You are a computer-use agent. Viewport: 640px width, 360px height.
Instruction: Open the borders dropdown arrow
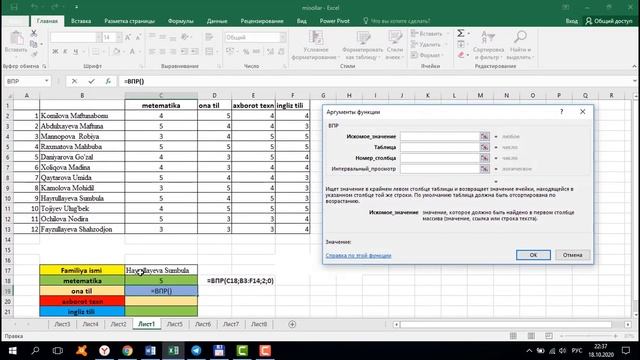tap(104, 51)
